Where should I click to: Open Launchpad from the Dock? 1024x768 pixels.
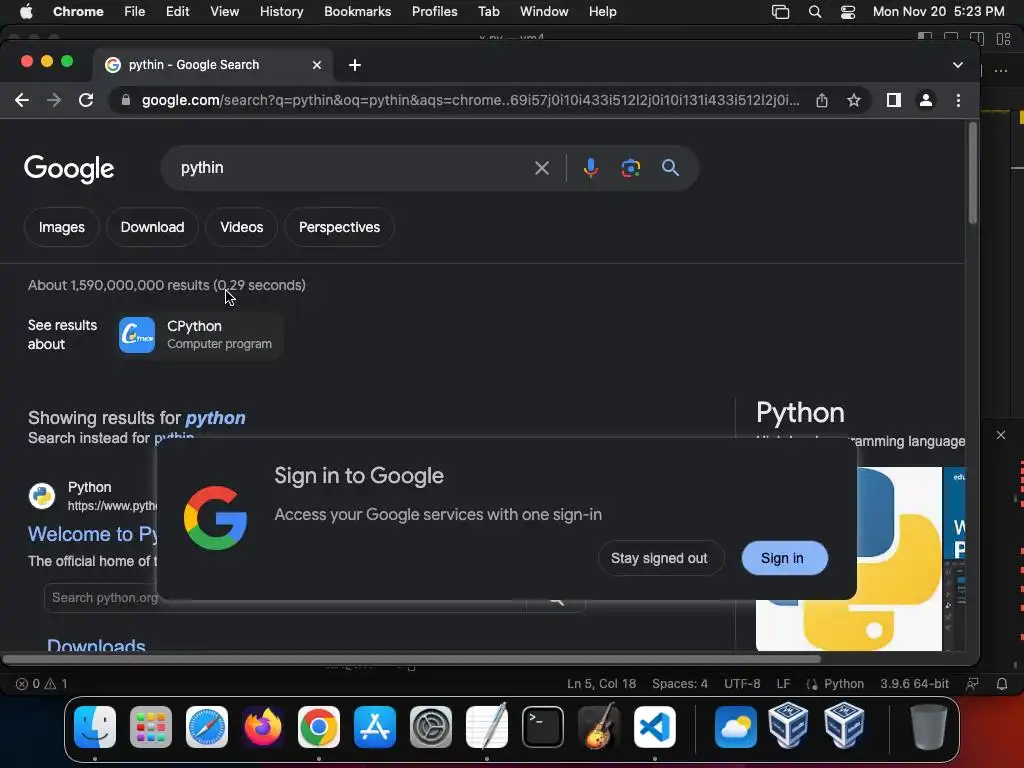[x=151, y=727]
